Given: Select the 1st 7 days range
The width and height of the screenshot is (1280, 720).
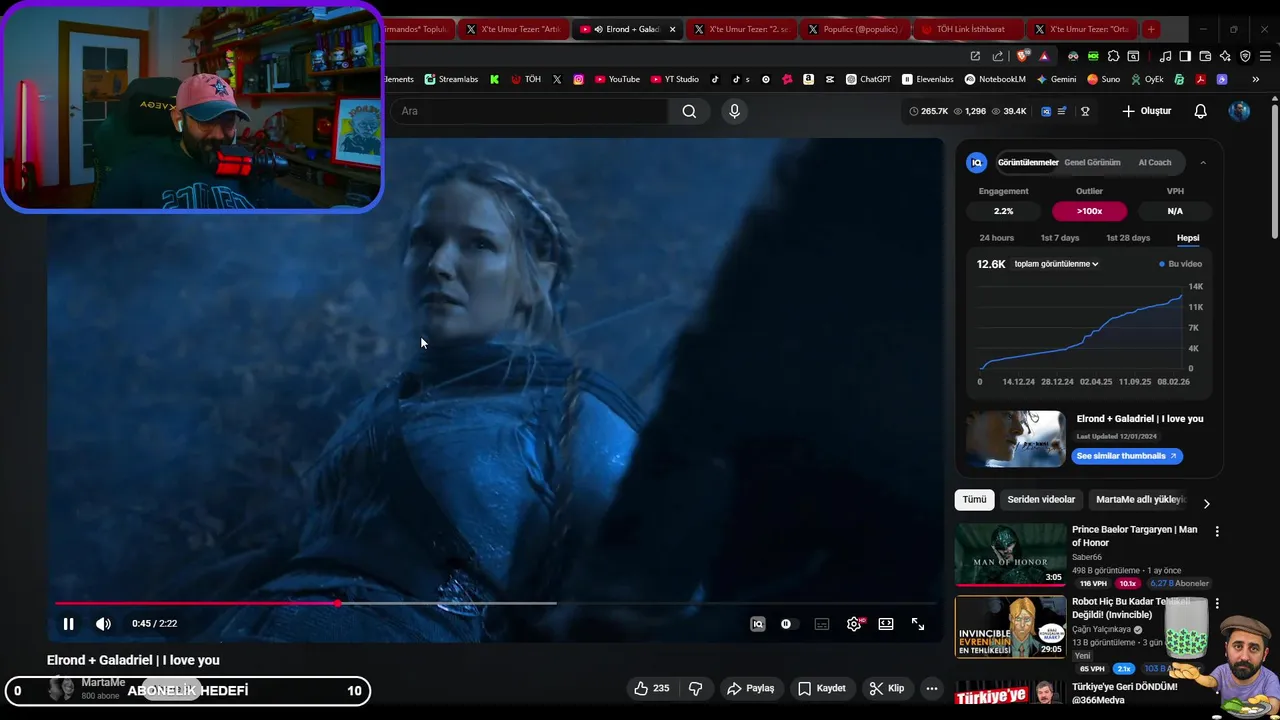Looking at the screenshot, I should [x=1060, y=238].
